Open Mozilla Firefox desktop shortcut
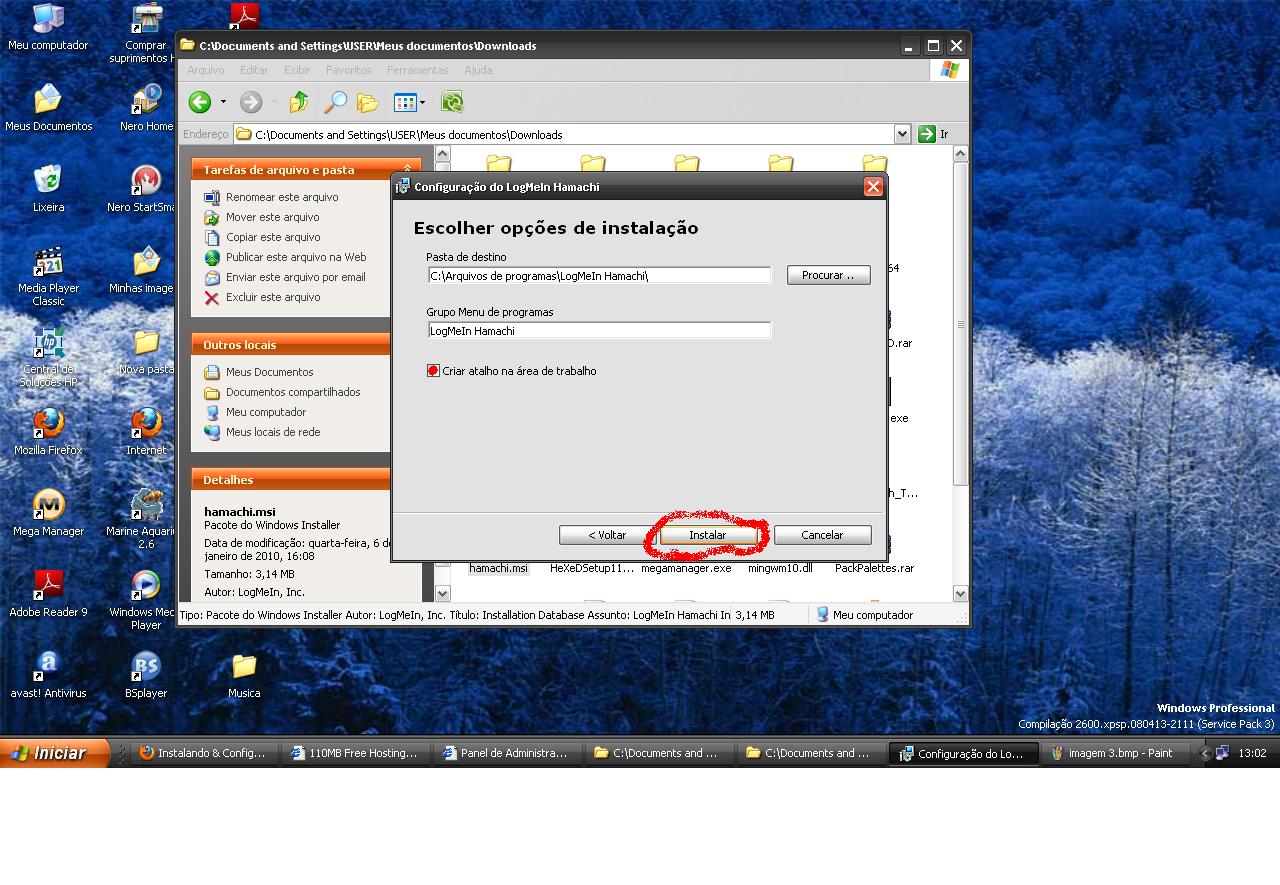Viewport: 1280px width, 885px height. (x=48, y=425)
